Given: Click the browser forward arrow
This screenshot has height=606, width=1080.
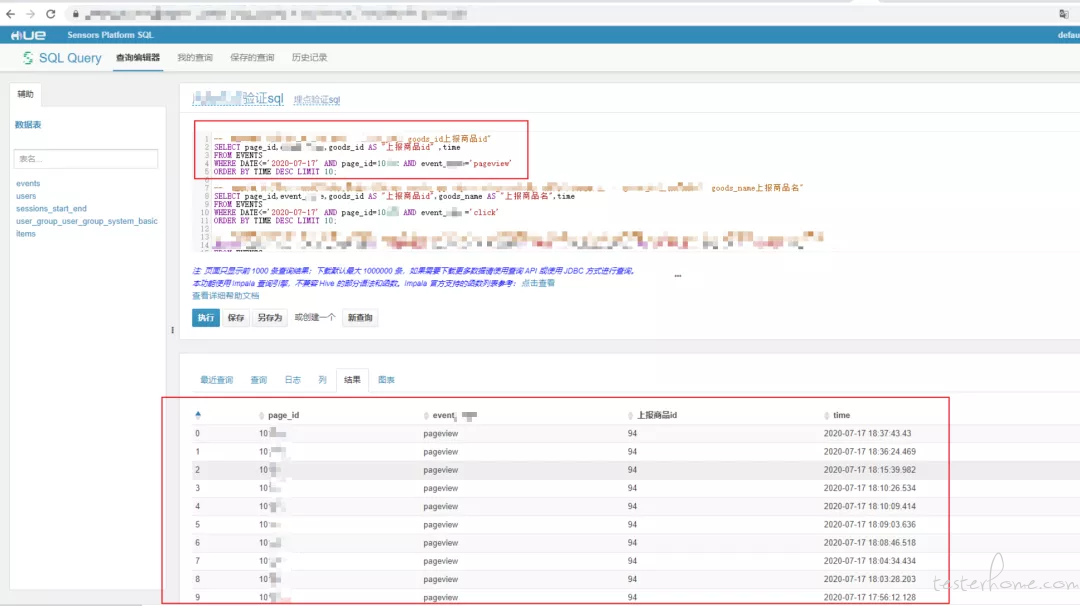Looking at the screenshot, I should click(x=30, y=14).
